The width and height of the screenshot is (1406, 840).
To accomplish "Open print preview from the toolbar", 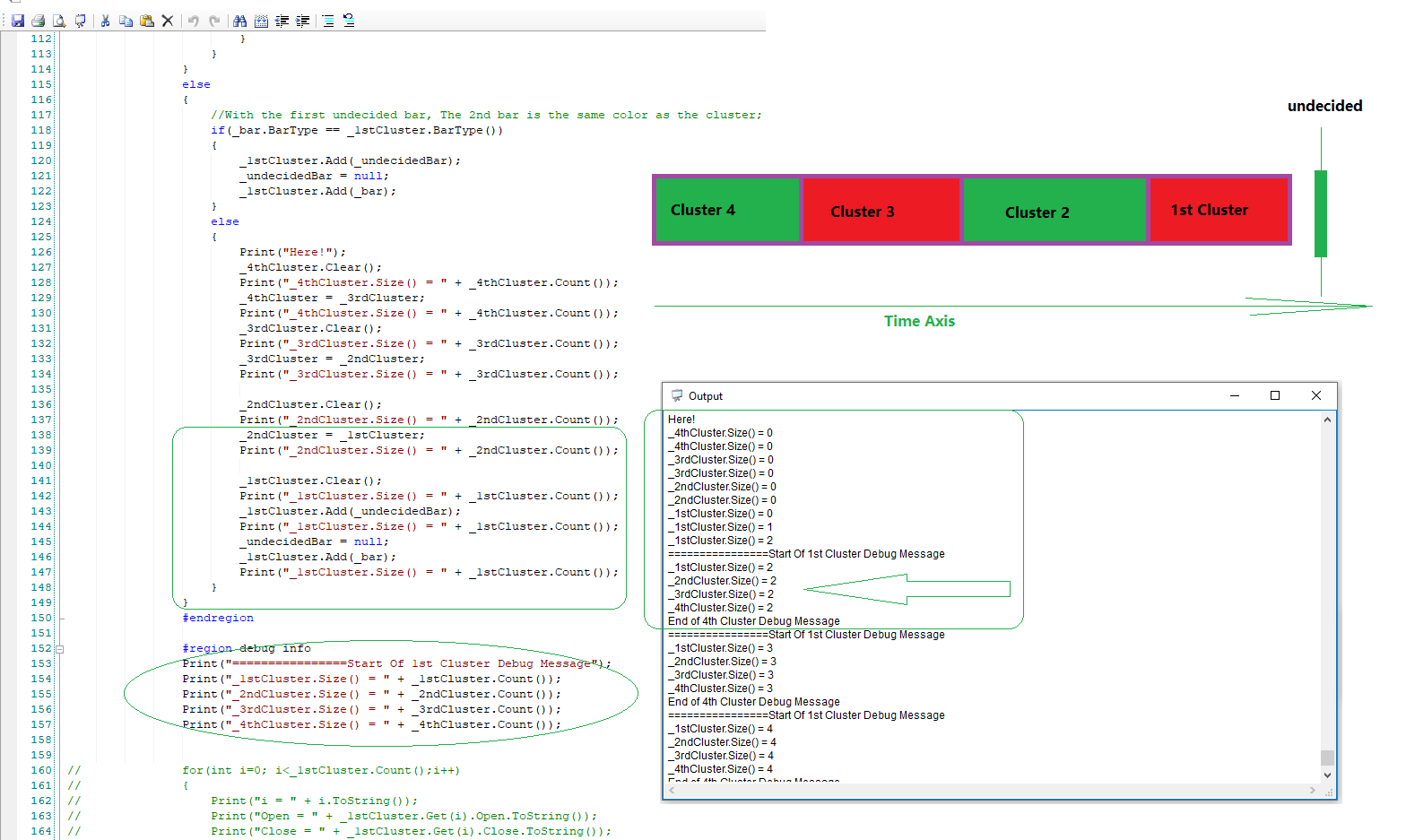I will (59, 21).
